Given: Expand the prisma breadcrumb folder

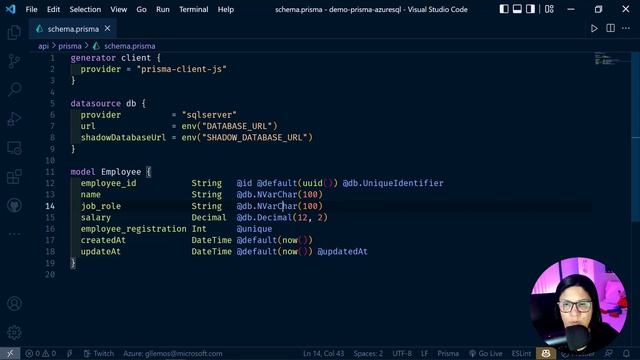Looking at the screenshot, I should pos(70,46).
